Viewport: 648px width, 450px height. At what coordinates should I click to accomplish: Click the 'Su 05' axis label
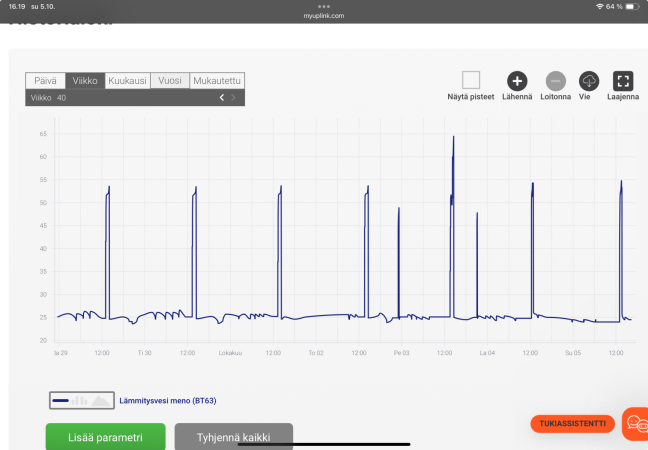tap(573, 353)
